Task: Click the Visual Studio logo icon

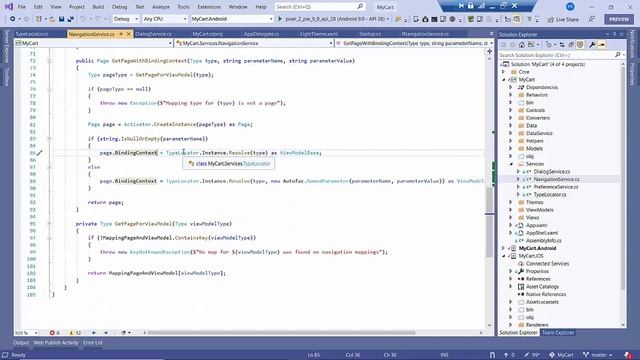Action: (8, 7)
